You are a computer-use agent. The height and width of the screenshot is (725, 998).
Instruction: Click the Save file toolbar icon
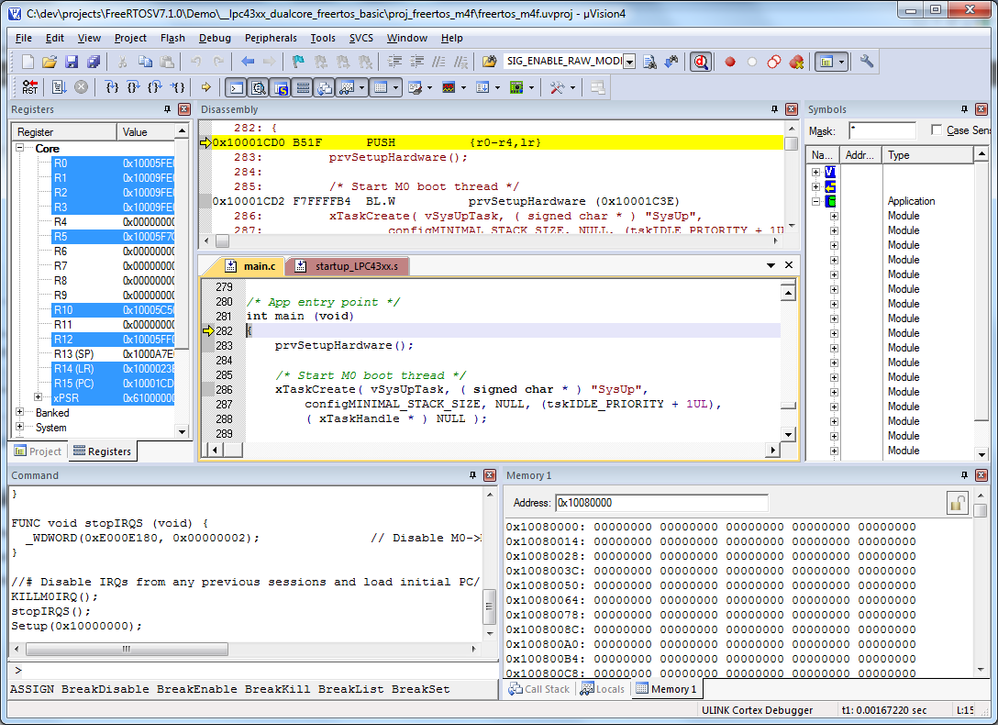pyautogui.click(x=72, y=62)
